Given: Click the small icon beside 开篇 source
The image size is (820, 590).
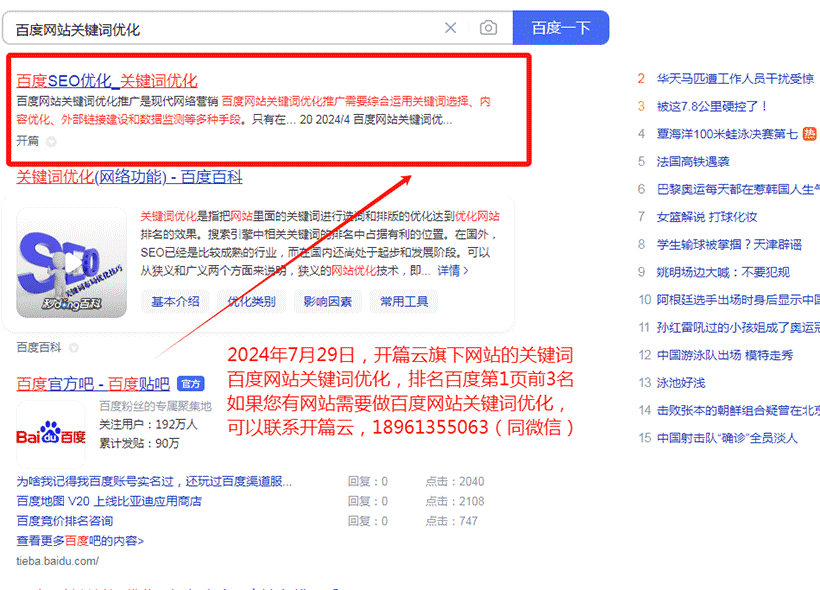Looking at the screenshot, I should (x=51, y=141).
